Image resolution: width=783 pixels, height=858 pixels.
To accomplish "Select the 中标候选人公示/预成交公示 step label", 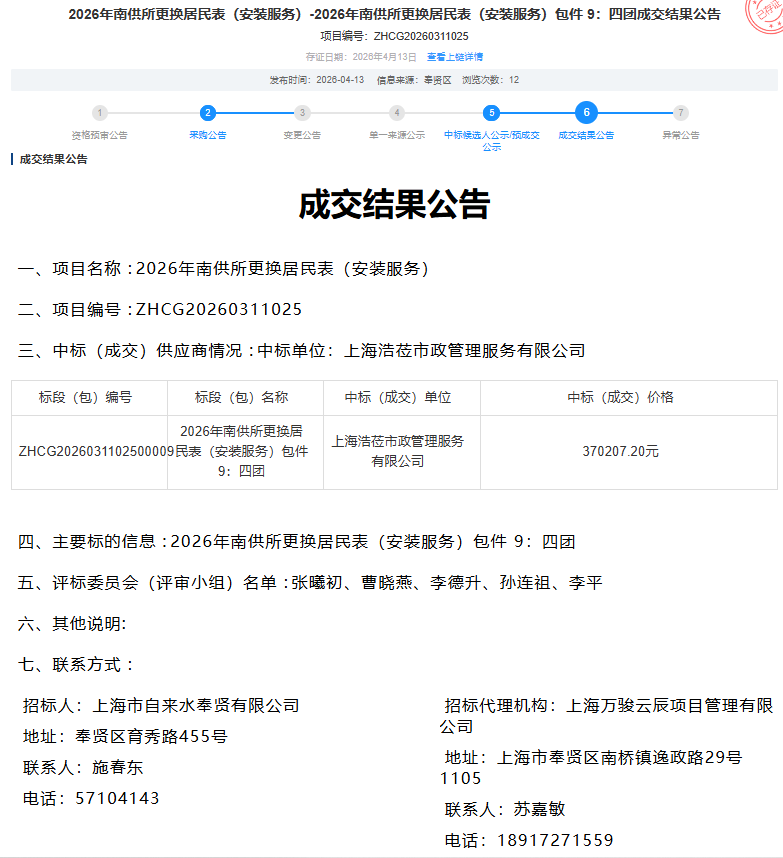I will point(491,140).
